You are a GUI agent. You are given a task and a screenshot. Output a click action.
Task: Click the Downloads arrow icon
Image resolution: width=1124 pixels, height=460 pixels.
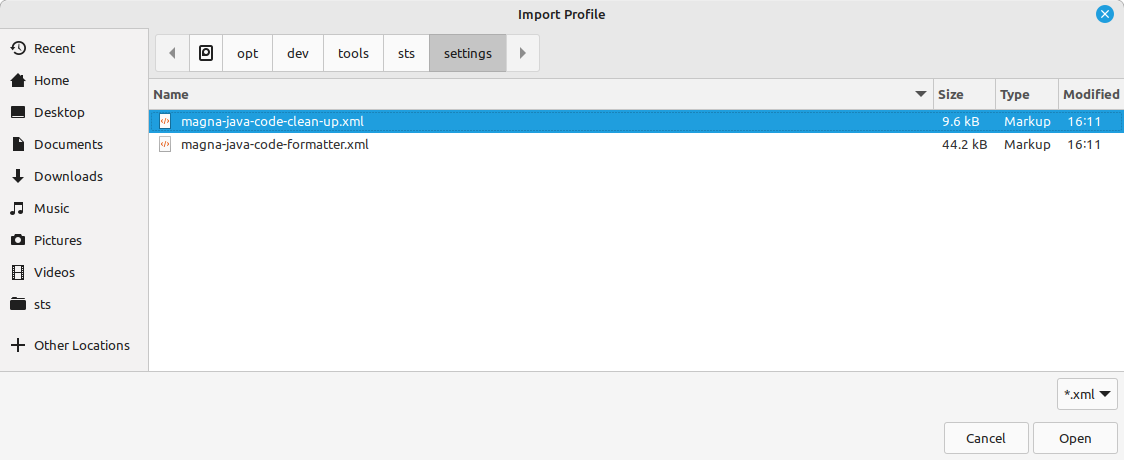click(x=18, y=176)
